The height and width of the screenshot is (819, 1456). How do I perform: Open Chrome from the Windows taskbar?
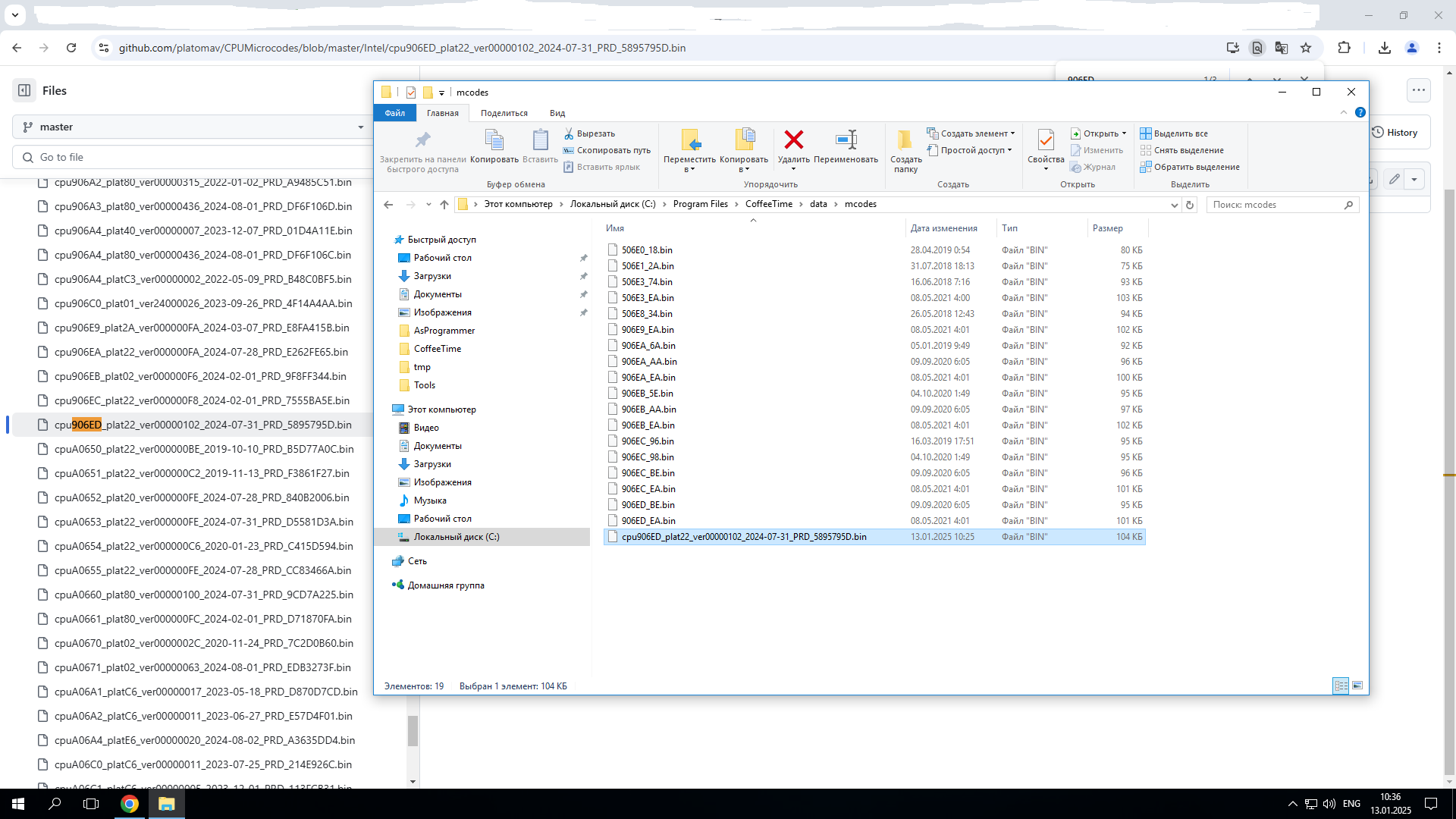(130, 804)
